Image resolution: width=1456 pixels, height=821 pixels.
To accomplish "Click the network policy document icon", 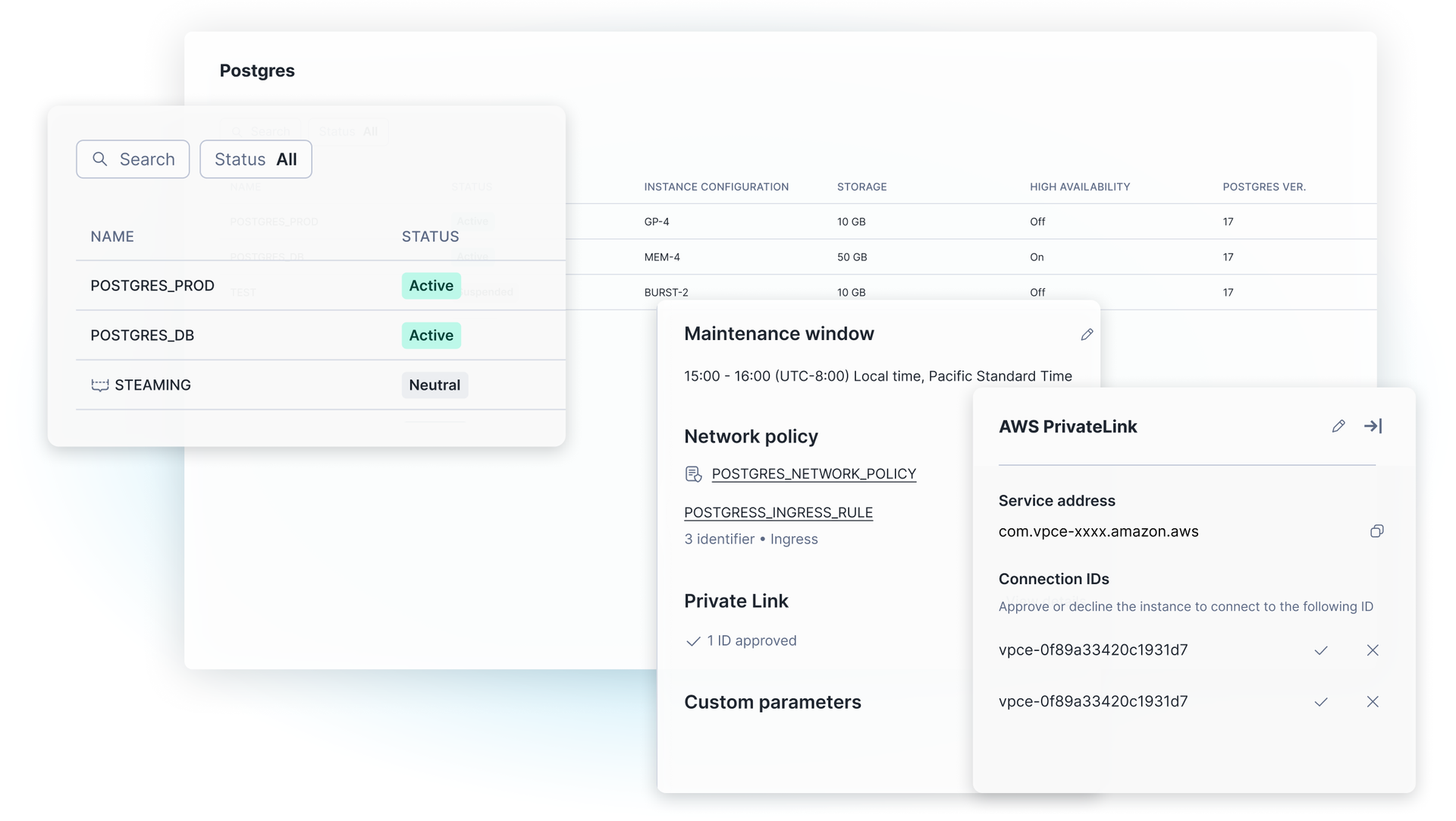I will pos(693,474).
